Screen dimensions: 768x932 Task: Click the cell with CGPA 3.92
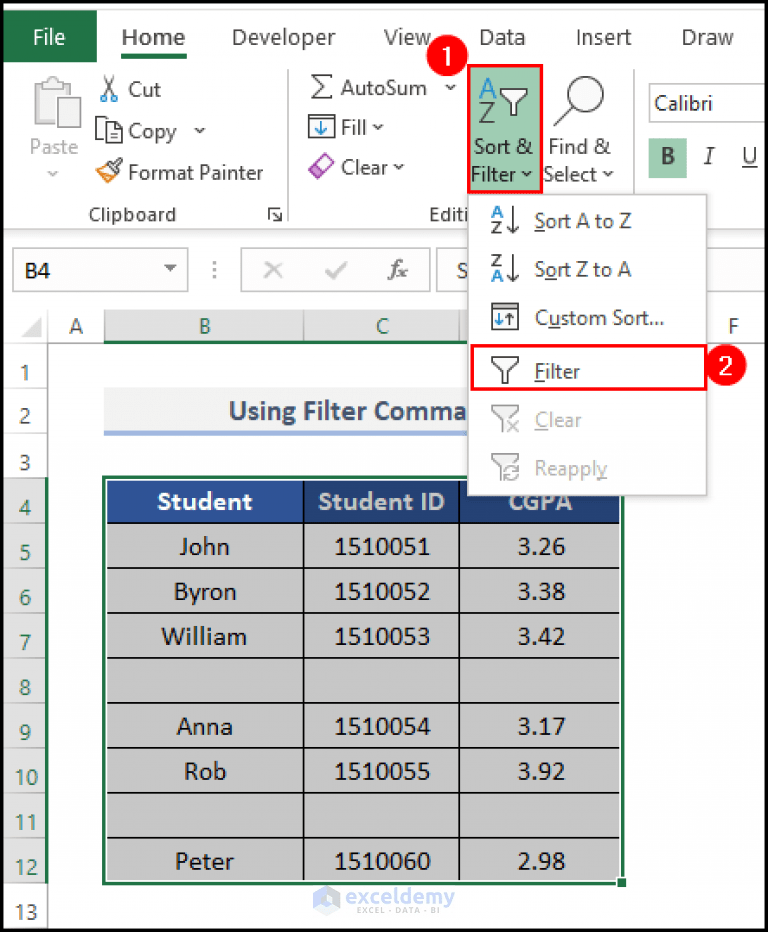tap(540, 772)
